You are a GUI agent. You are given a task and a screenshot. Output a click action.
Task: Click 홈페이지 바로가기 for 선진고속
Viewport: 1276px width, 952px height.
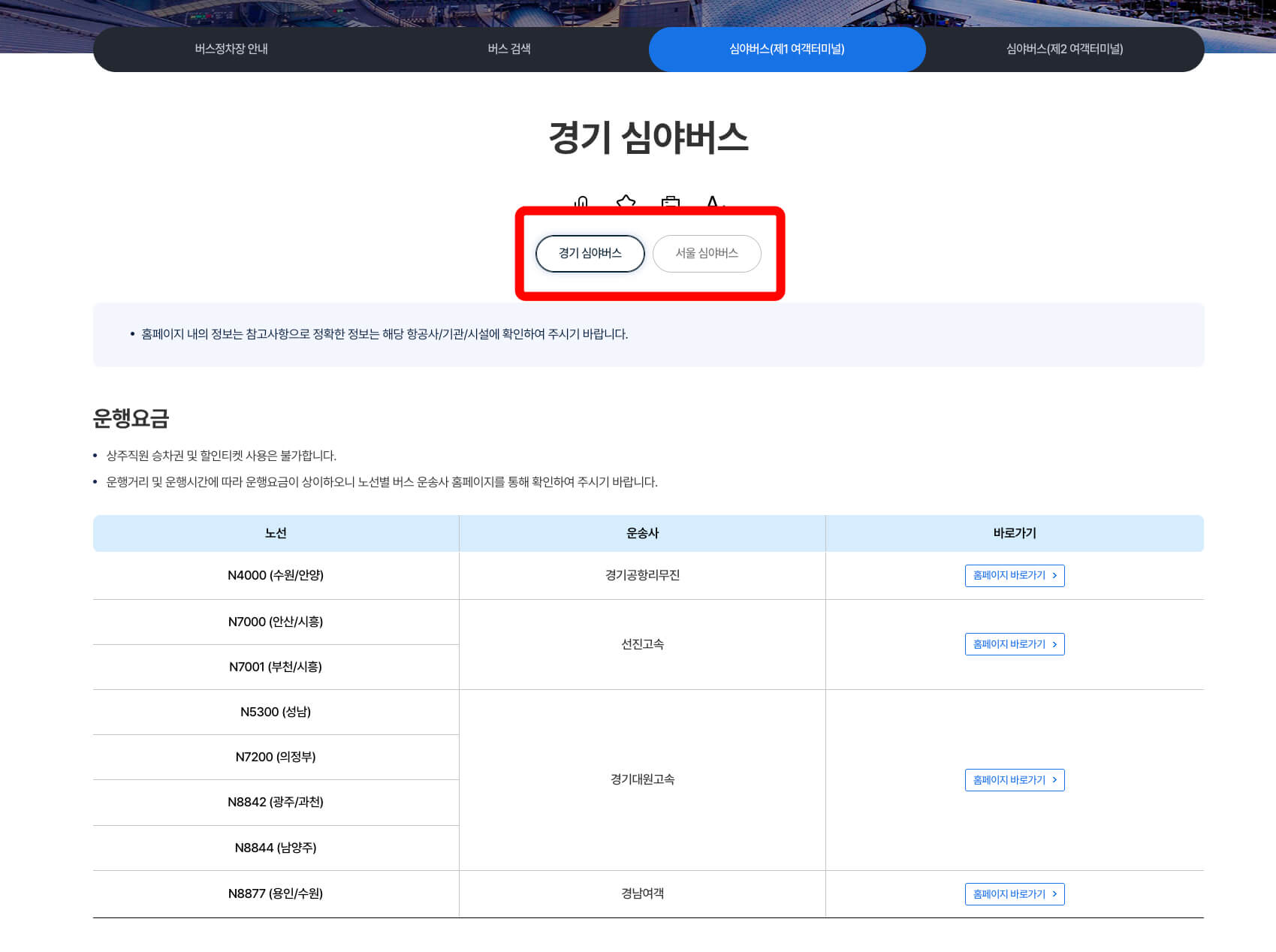click(x=1015, y=644)
